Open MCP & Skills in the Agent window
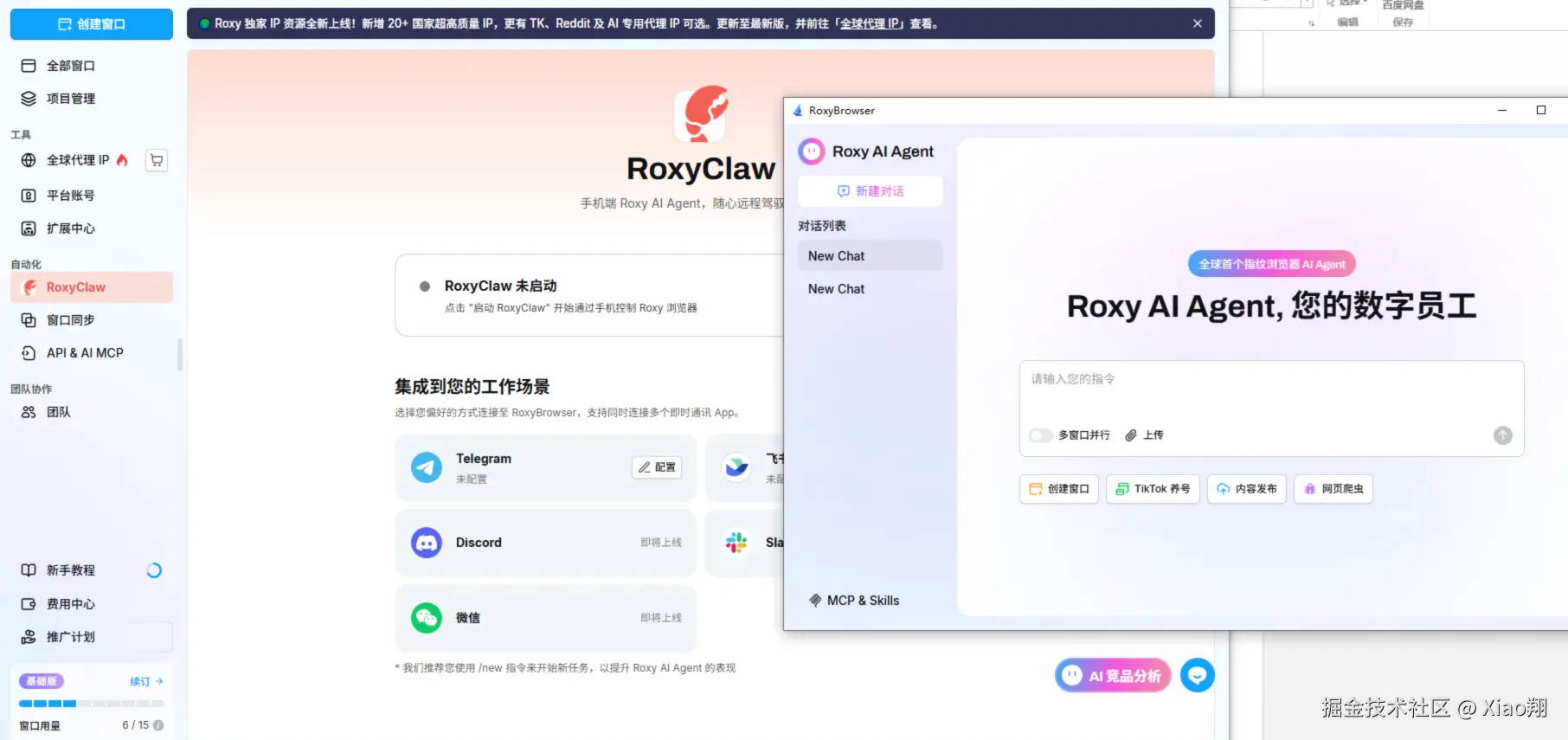This screenshot has width=1568, height=740. pyautogui.click(x=854, y=601)
